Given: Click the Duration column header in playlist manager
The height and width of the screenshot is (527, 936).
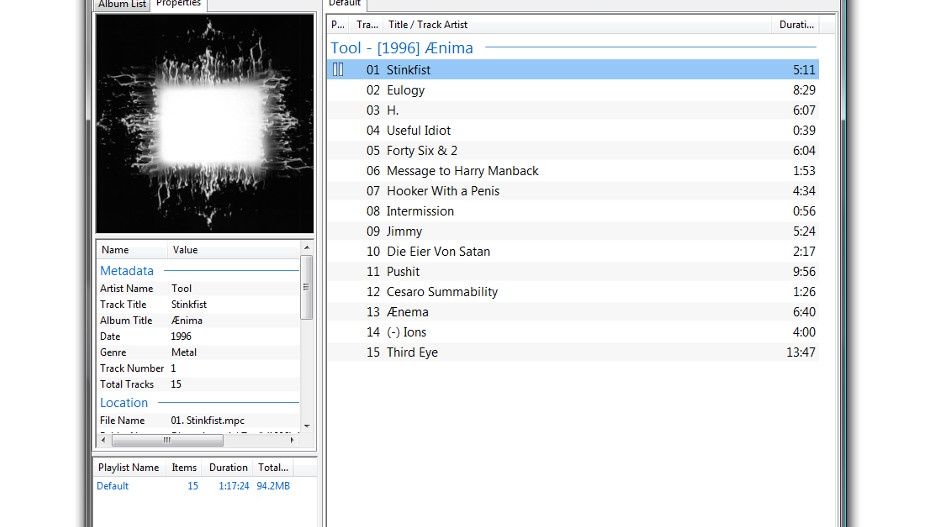Looking at the screenshot, I should (228, 468).
